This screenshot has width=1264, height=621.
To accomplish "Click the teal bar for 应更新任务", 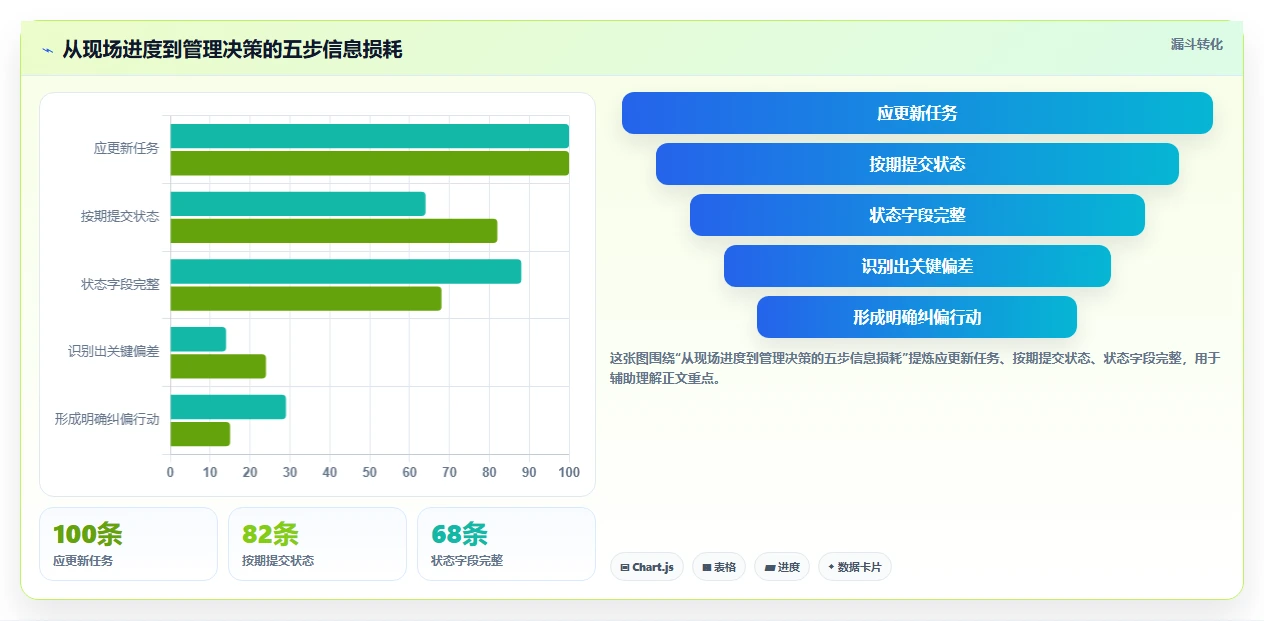I will click(x=370, y=136).
